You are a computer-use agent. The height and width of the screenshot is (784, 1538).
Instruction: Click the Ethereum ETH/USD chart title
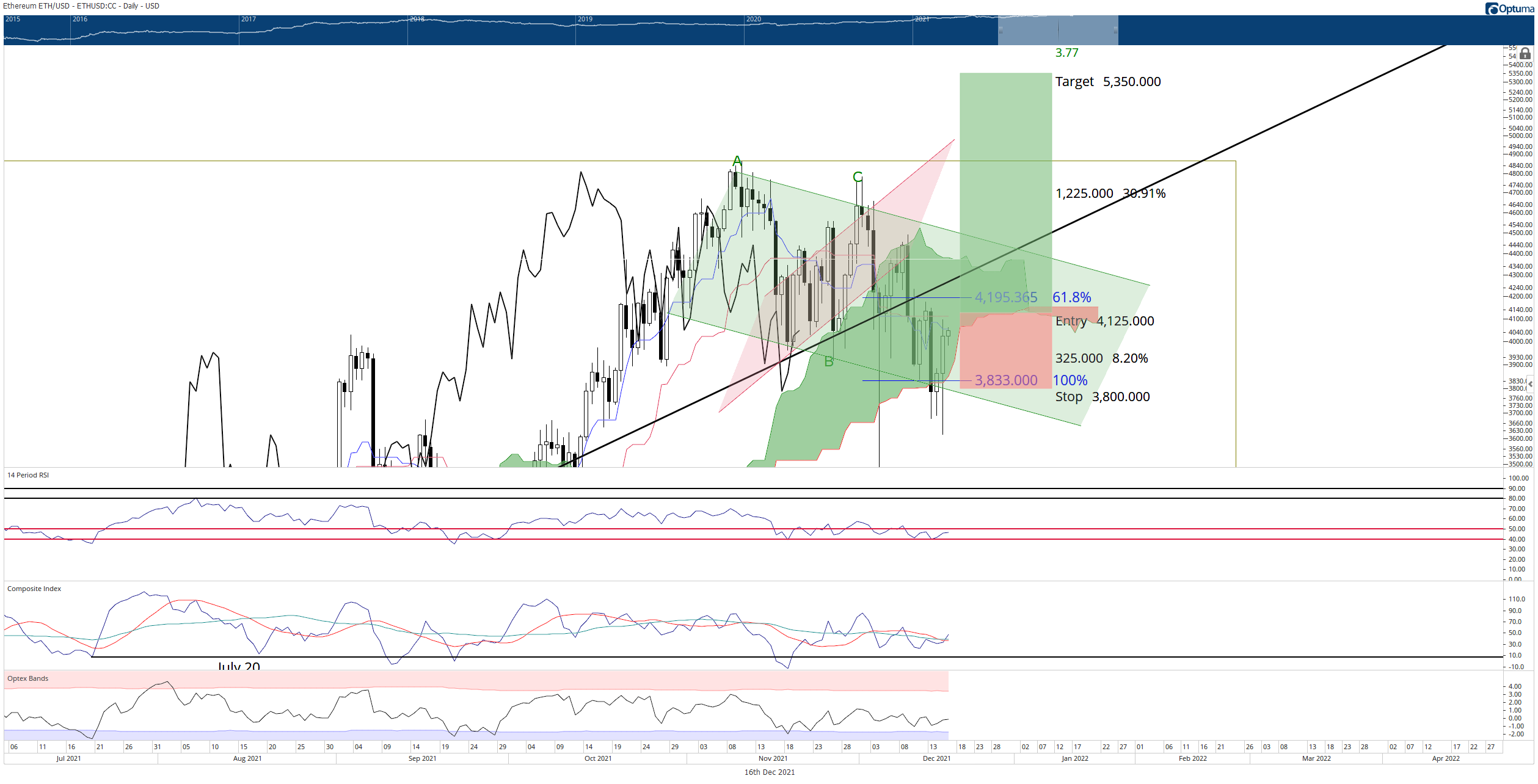tap(81, 6)
